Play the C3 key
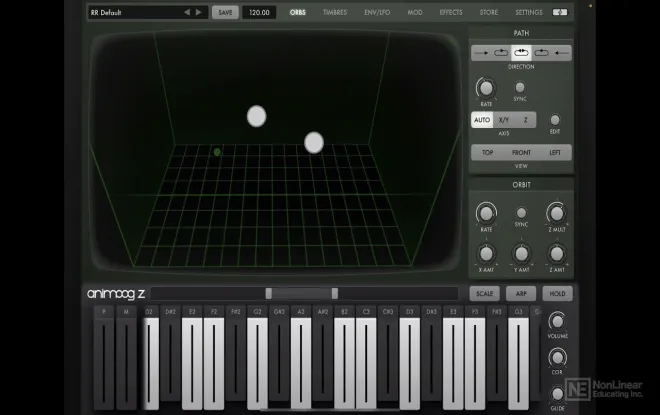The image size is (660, 415). [366, 364]
